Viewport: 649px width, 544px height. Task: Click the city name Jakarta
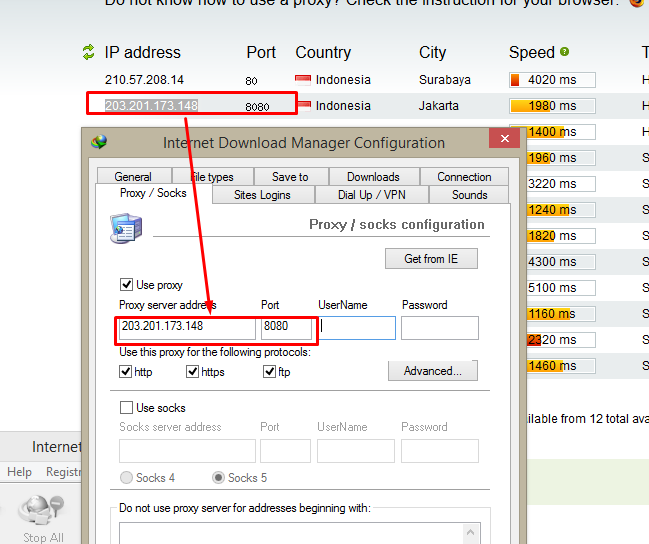439,106
